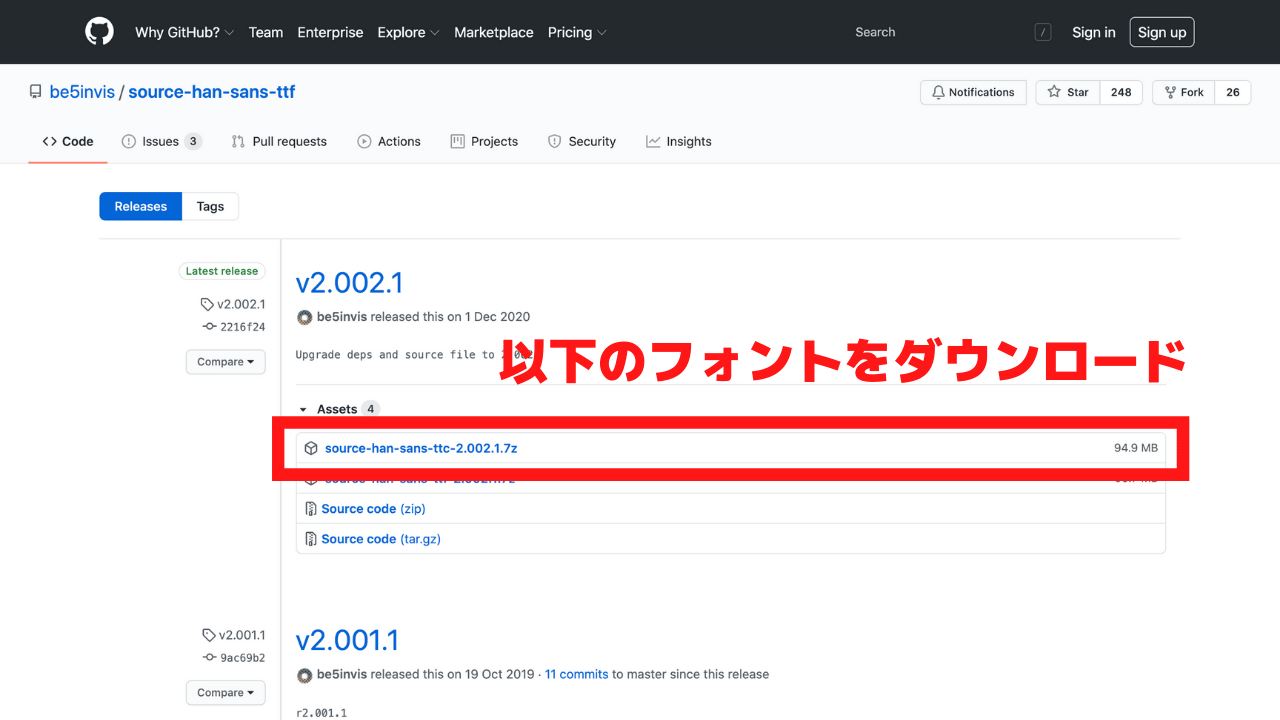Download source-han-sans-ttc-2.002.1.7z from assets
Screen dimensions: 1280x720
click(x=419, y=448)
